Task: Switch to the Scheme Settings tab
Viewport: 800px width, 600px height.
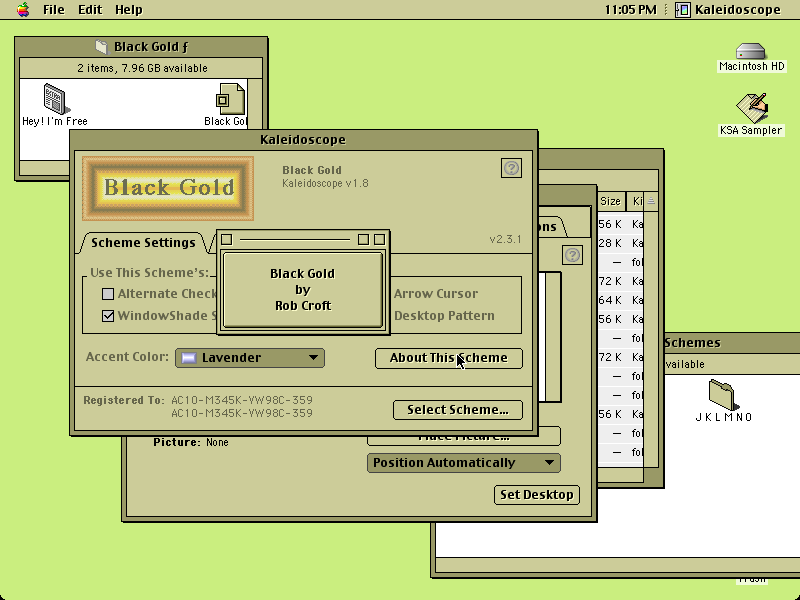Action: [x=143, y=242]
